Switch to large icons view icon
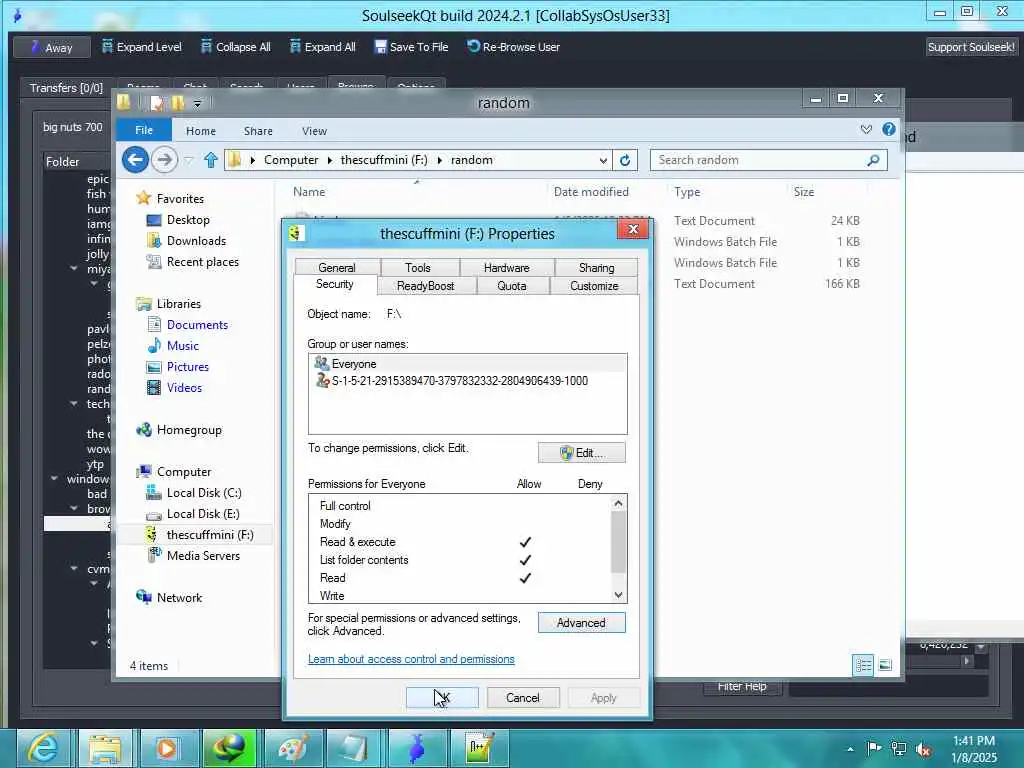1024x768 pixels. tap(886, 665)
